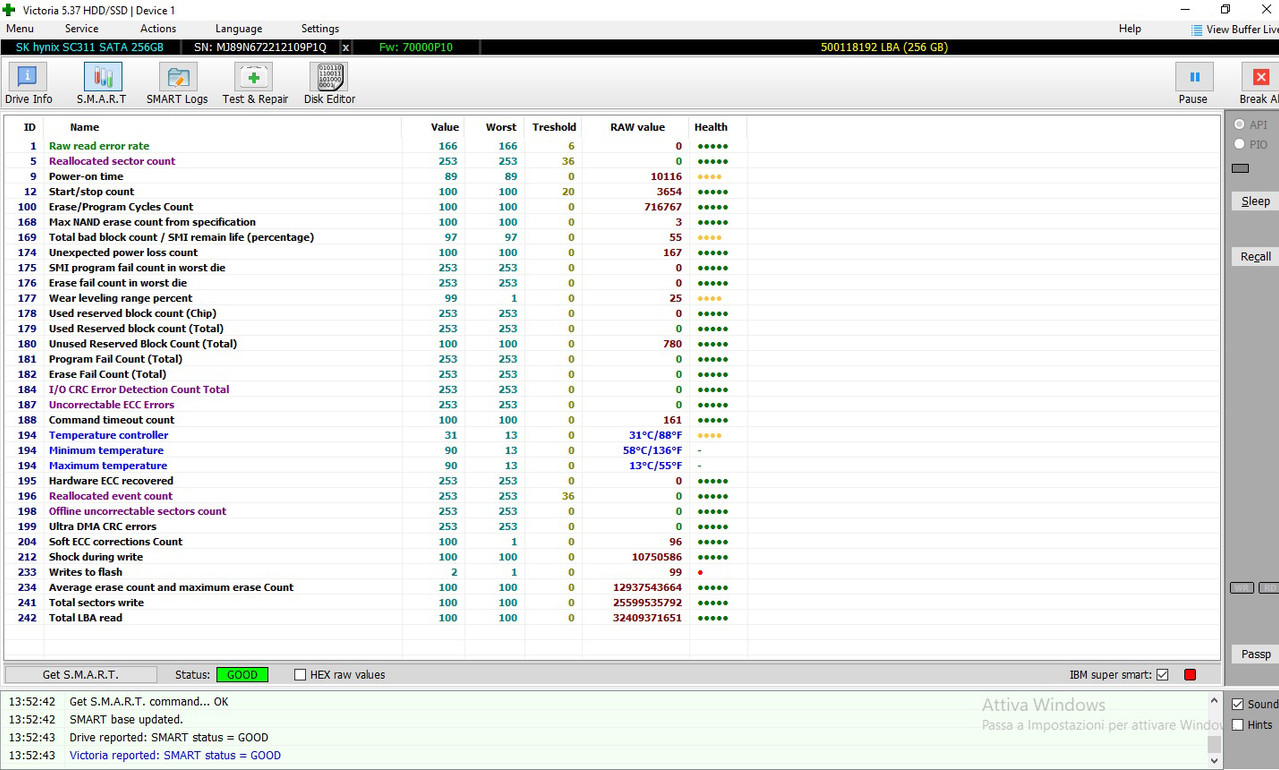
Task: Open the Settings menu
Action: coord(320,29)
